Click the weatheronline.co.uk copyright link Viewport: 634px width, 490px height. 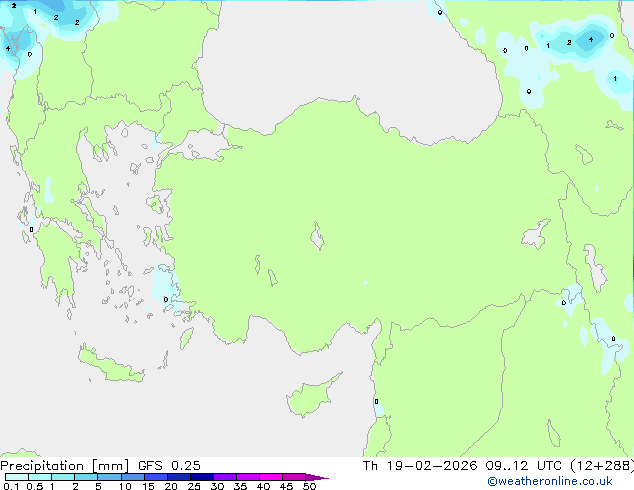pyautogui.click(x=563, y=481)
